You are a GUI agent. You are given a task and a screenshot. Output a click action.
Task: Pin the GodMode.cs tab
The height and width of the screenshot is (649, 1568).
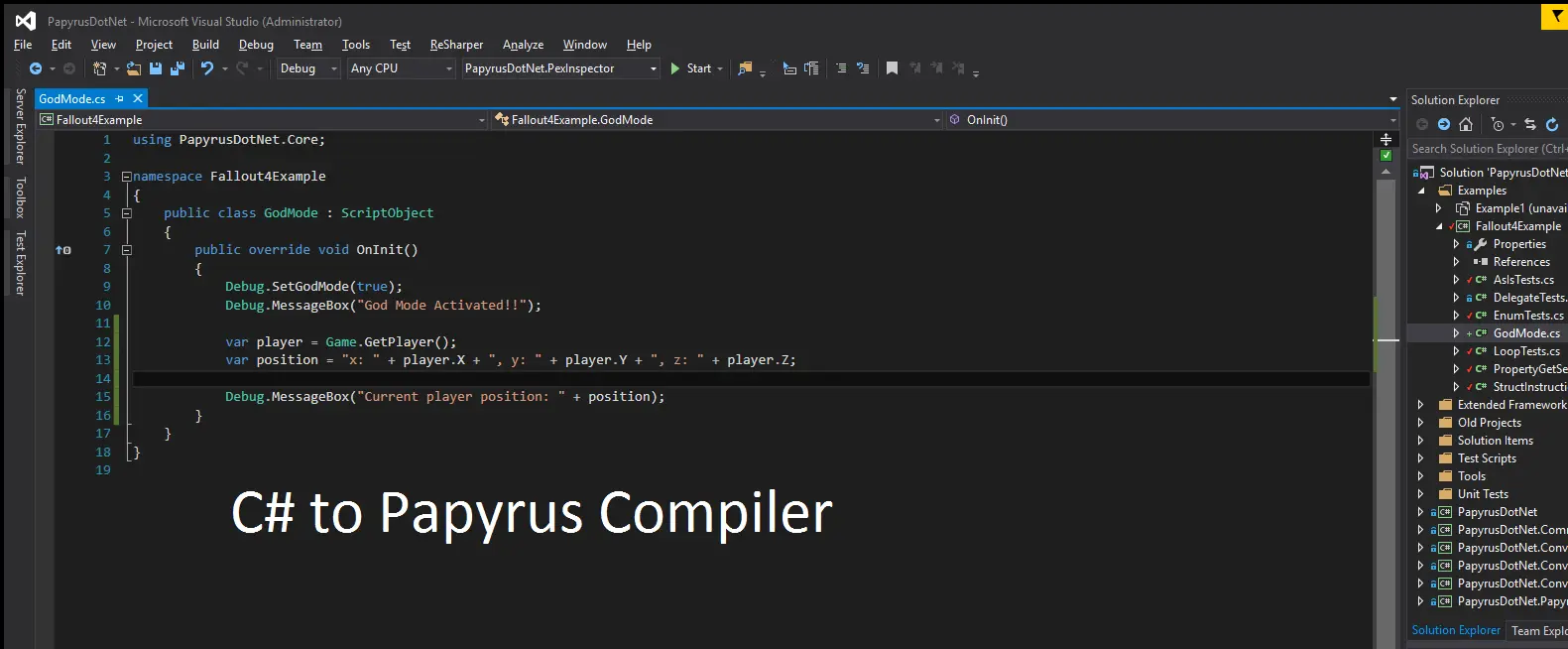tap(120, 98)
